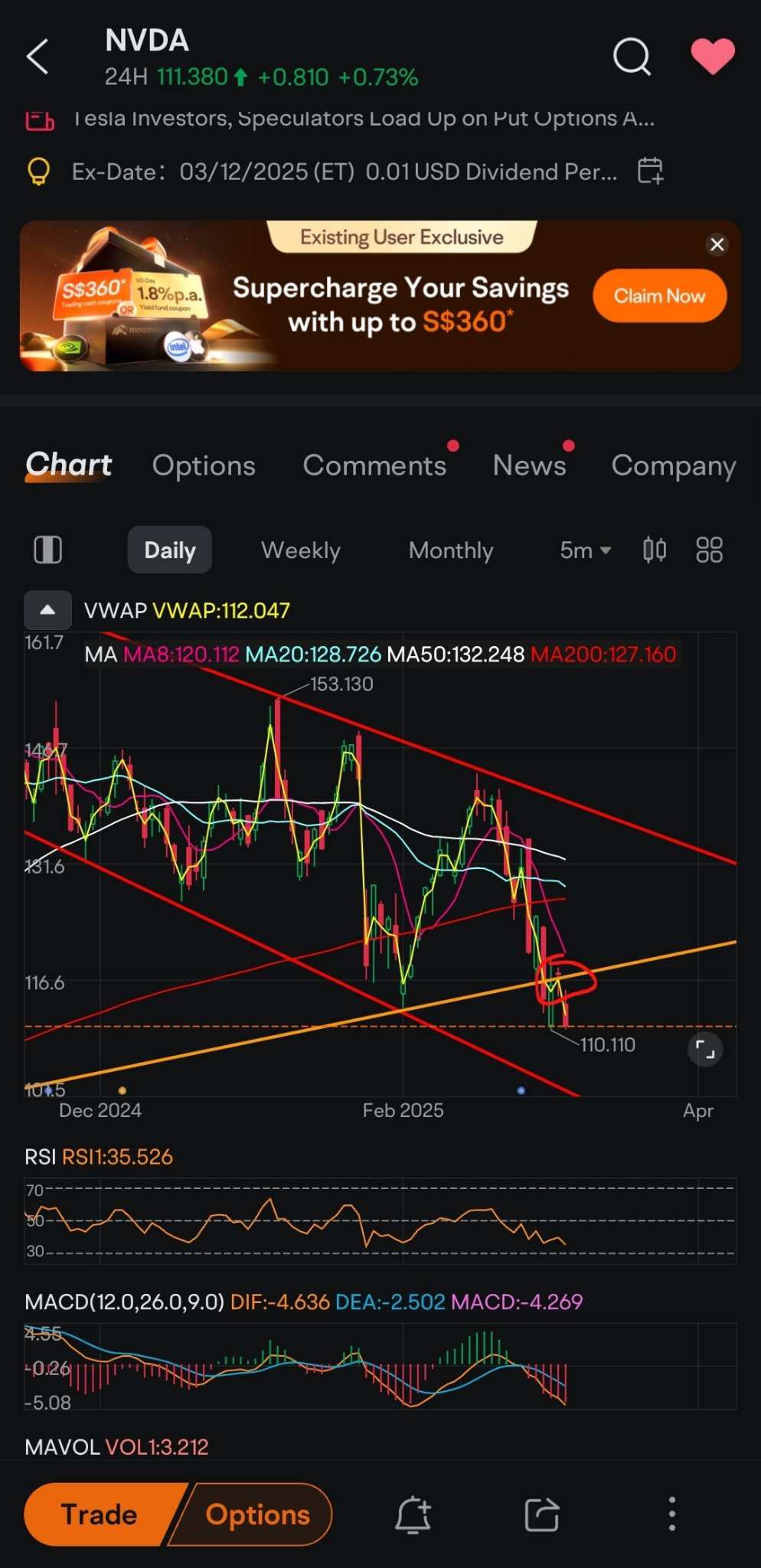Screen dimensions: 761x1568
Task: Tap the Claim Now button
Action: 659,296
